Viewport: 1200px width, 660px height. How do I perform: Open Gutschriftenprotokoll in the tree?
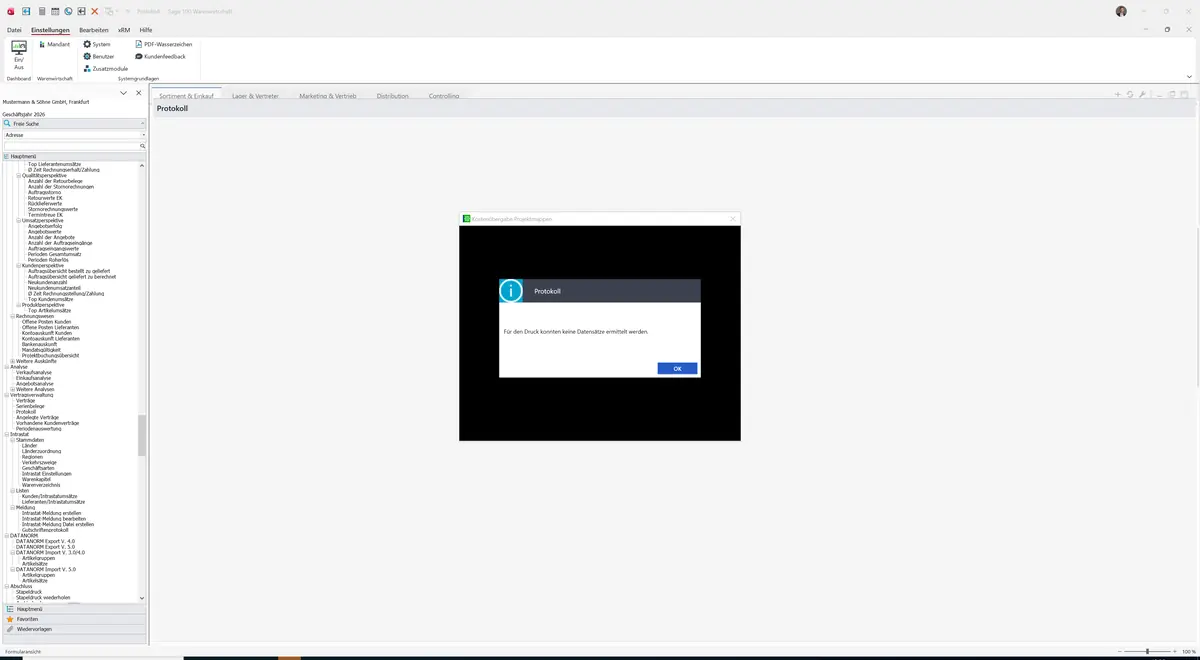(45, 530)
